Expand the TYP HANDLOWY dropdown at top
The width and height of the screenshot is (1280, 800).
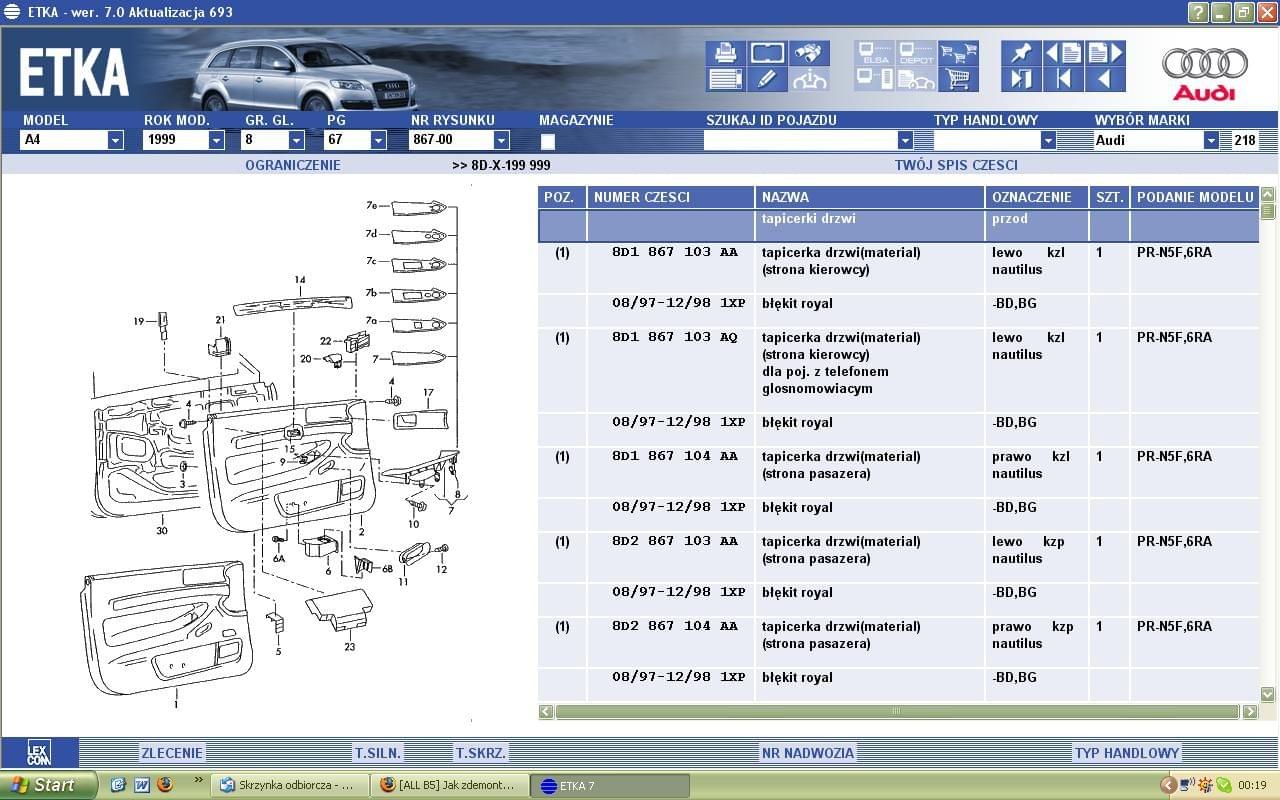point(1048,140)
